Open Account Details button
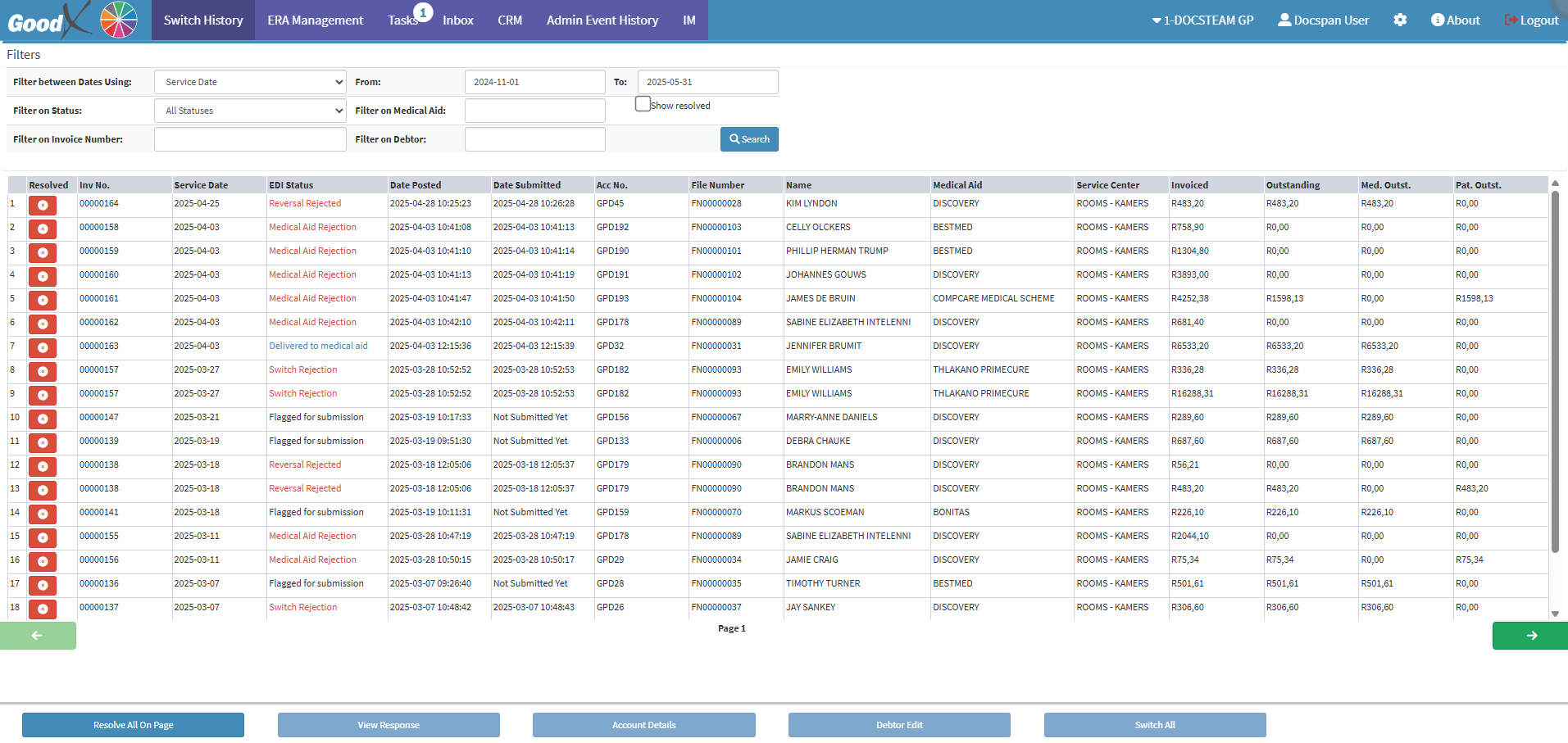The width and height of the screenshot is (1568, 743). click(644, 725)
